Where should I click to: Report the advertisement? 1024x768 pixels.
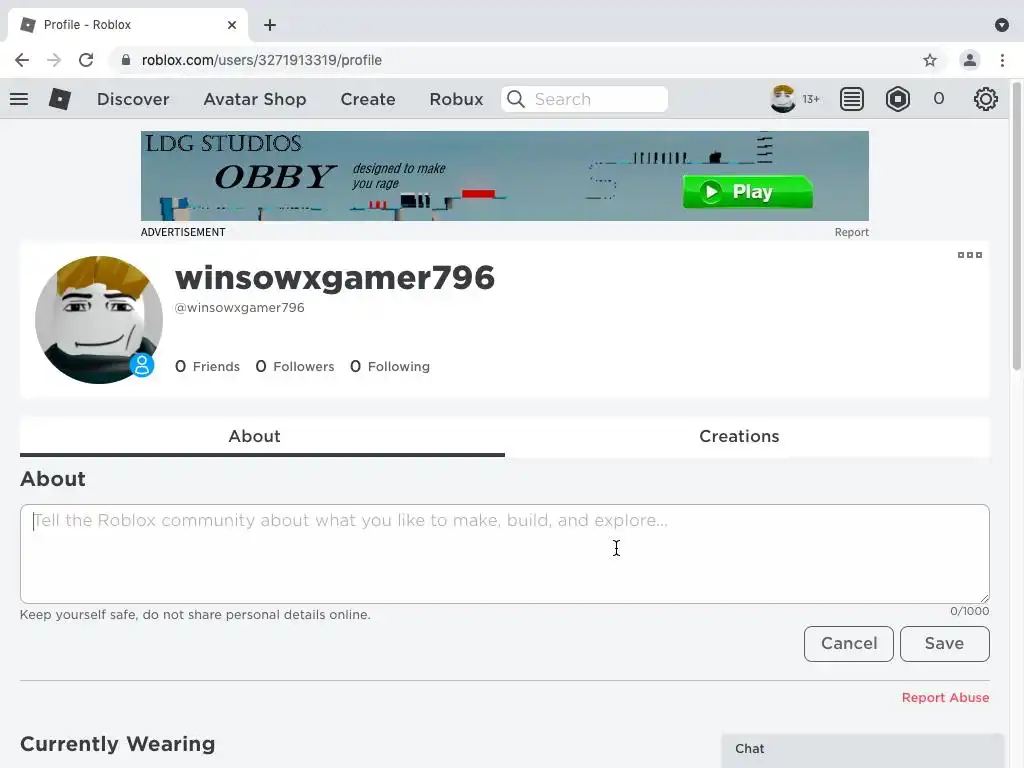pyautogui.click(x=852, y=232)
